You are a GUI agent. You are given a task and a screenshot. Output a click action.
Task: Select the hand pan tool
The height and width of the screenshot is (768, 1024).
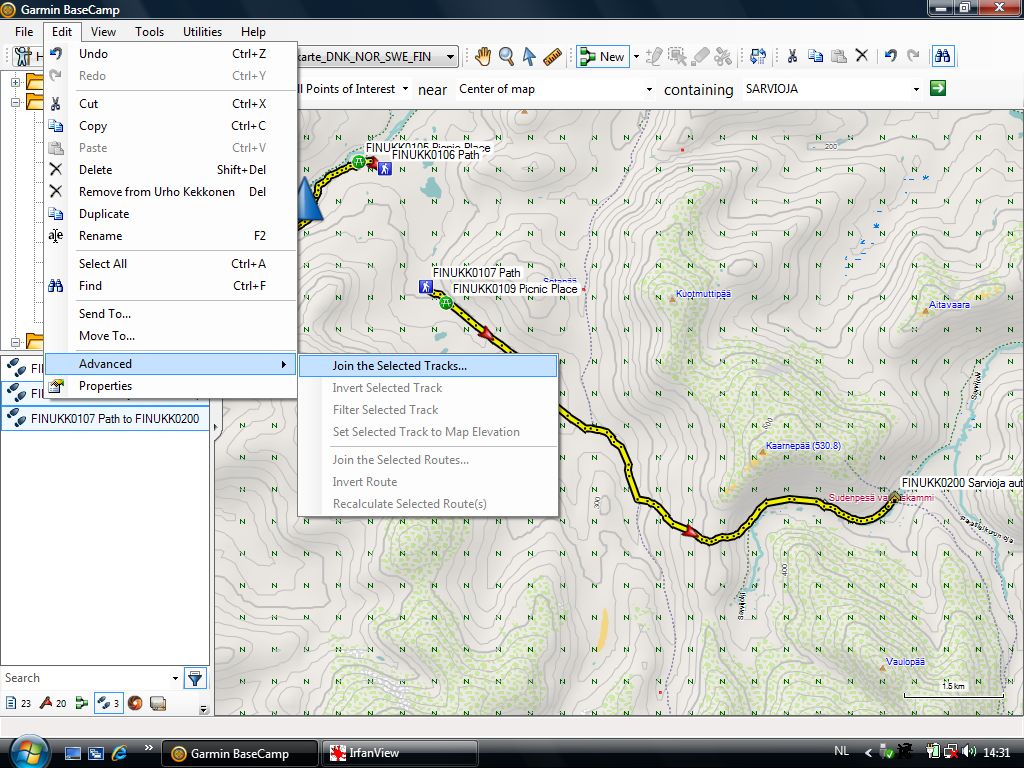click(483, 57)
